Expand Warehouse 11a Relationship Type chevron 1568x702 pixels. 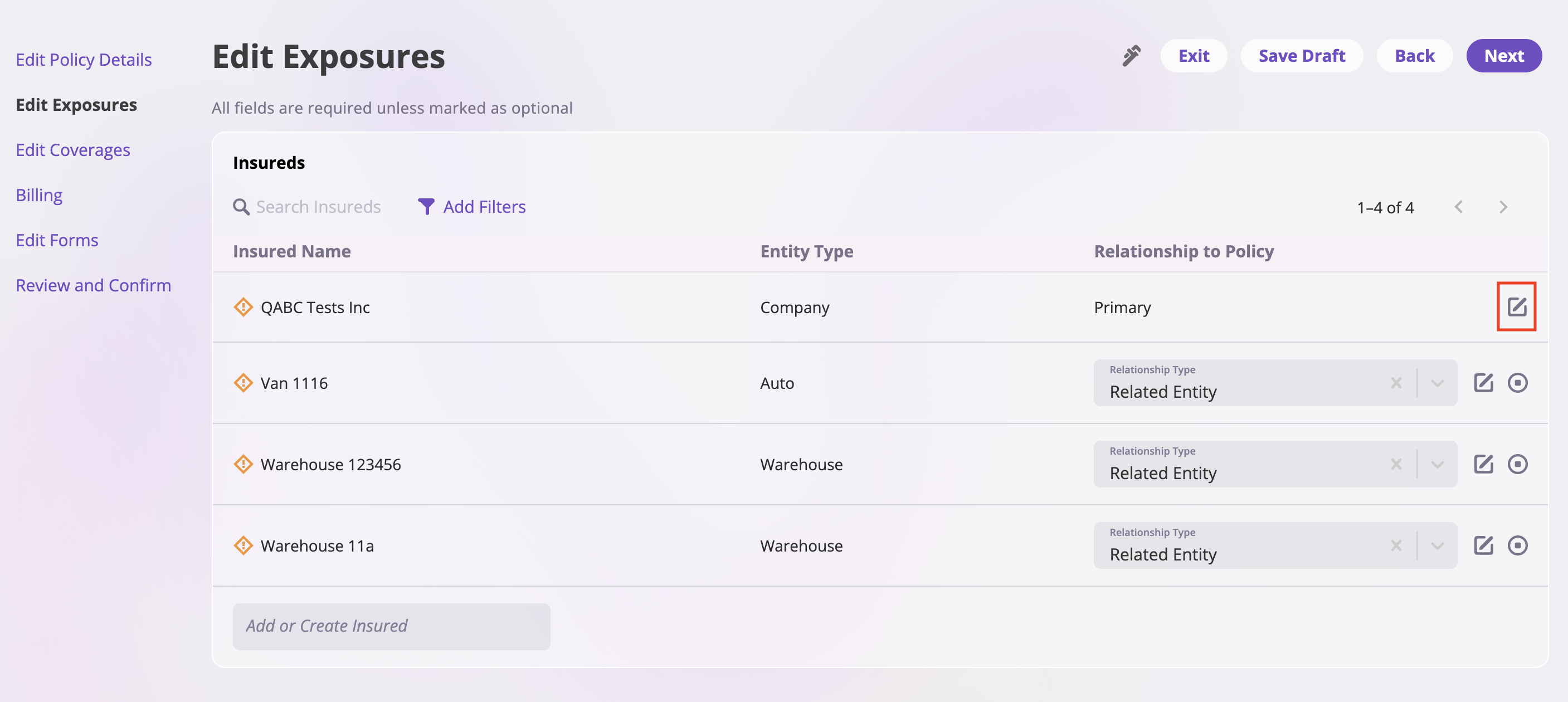(1437, 545)
